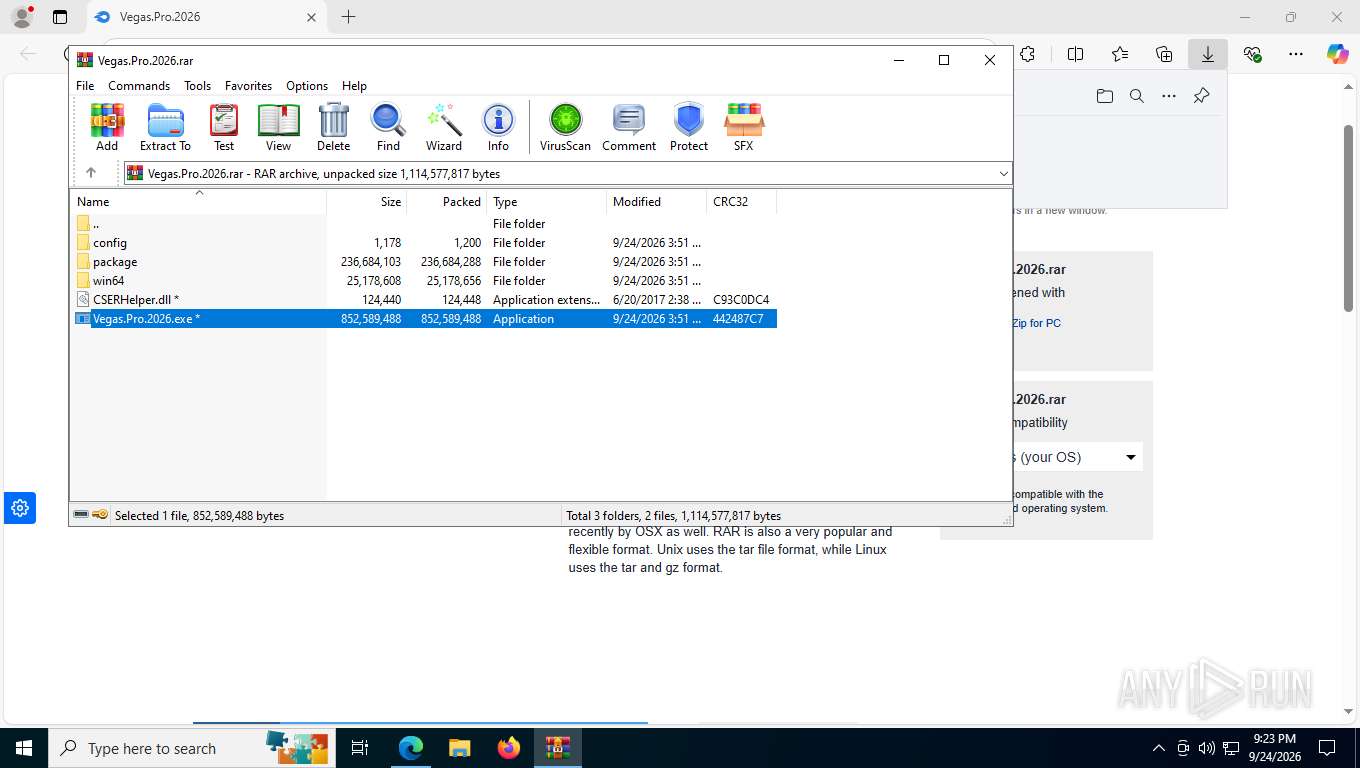Sort by the Modified column header
Viewport: 1360px width, 768px height.
tap(656, 202)
